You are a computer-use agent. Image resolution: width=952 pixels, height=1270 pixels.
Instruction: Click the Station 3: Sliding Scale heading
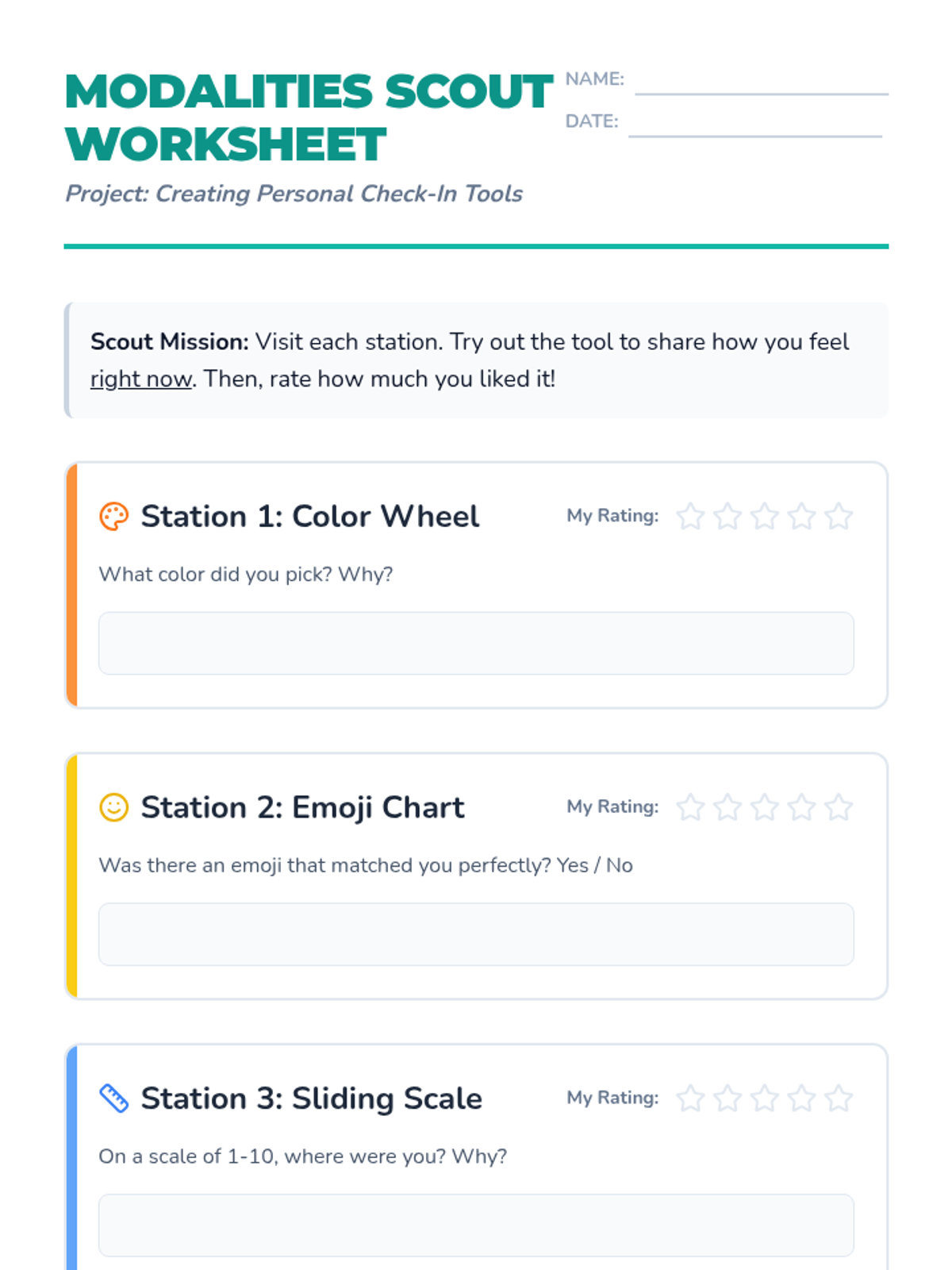click(x=312, y=1099)
